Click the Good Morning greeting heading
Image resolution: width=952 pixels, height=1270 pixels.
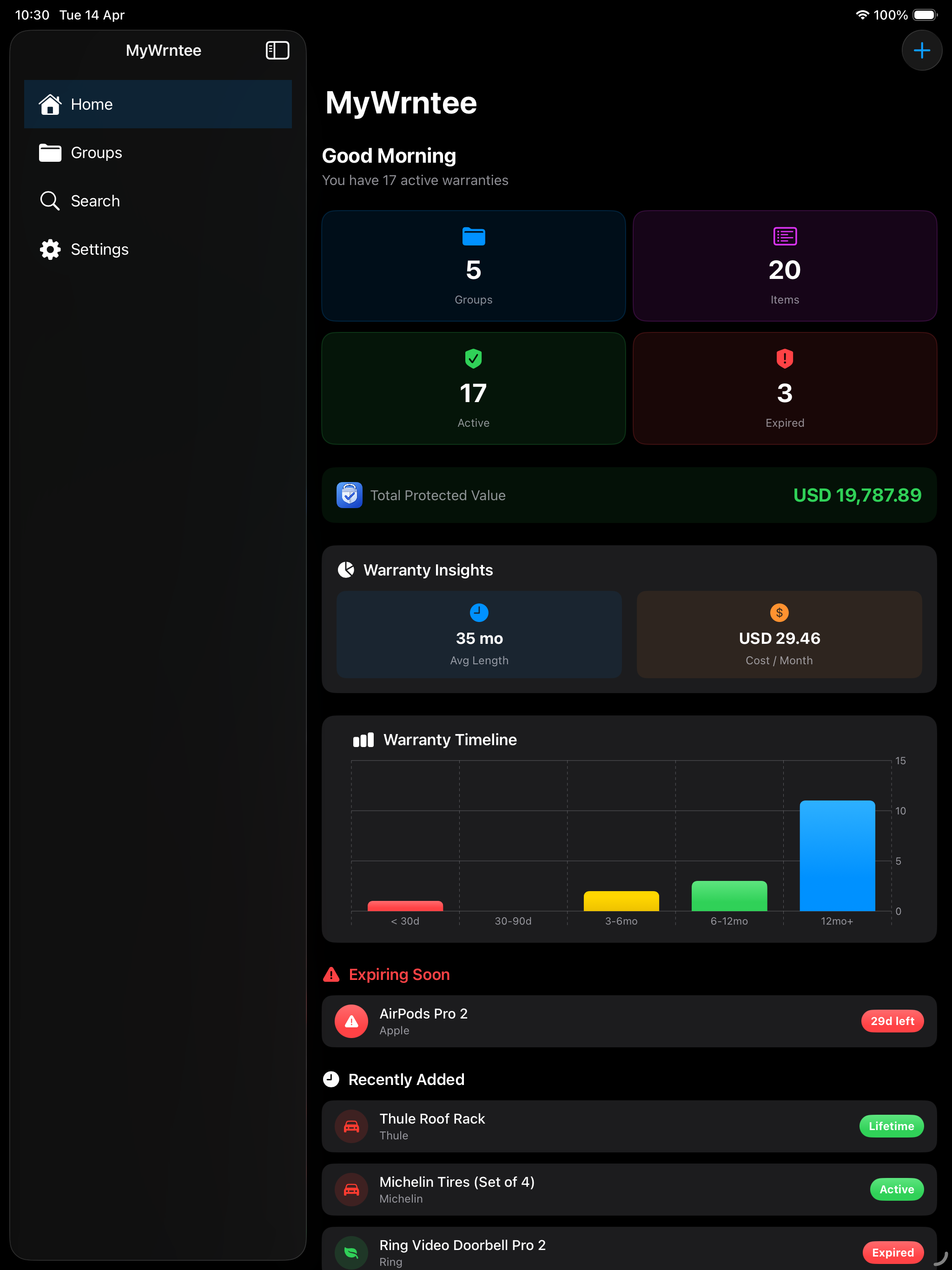pyautogui.click(x=389, y=156)
